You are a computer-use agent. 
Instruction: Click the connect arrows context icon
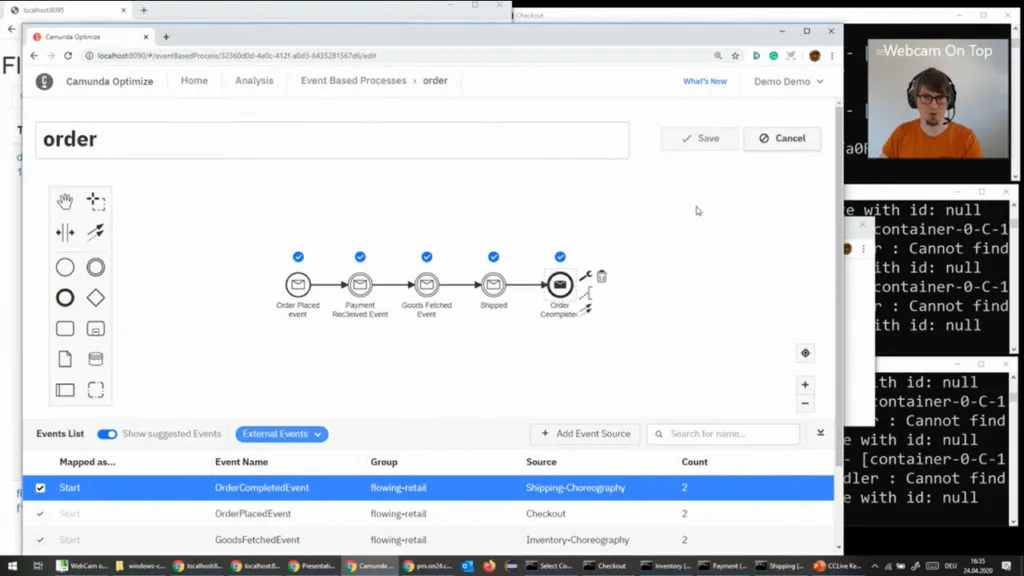[586, 309]
